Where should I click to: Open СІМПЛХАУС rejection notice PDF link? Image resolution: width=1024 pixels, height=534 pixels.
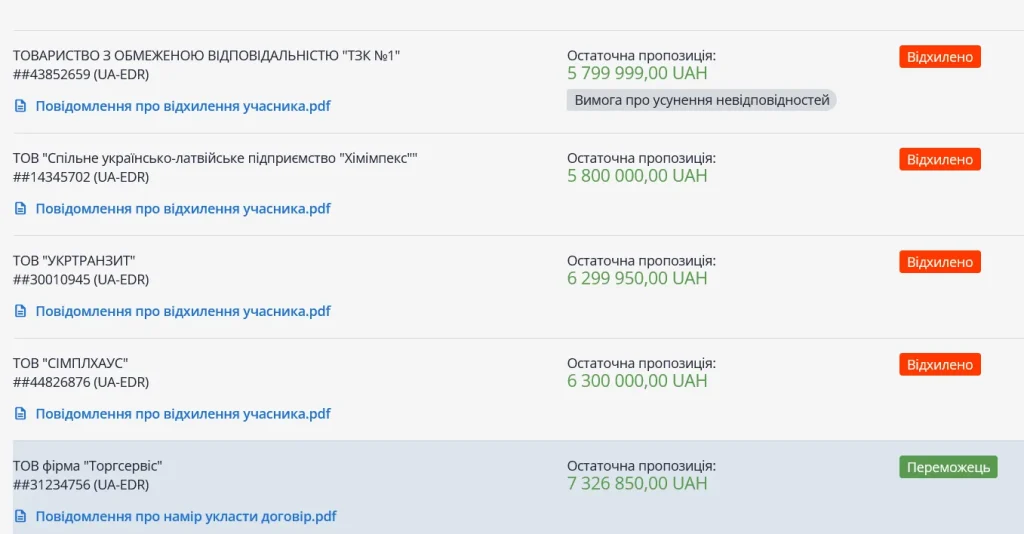[183, 414]
